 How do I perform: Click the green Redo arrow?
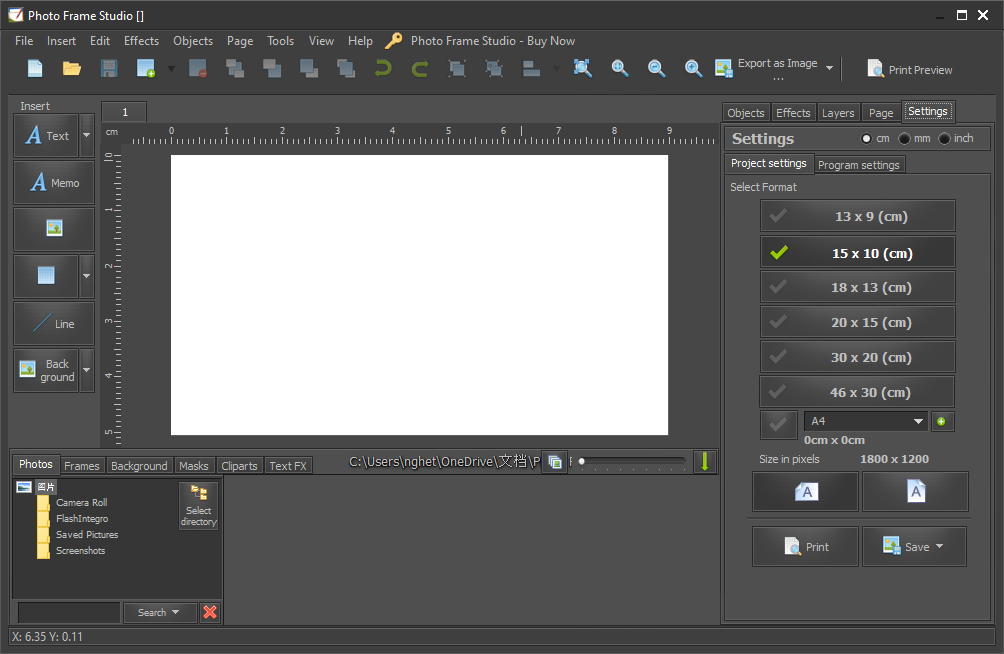[x=420, y=68]
